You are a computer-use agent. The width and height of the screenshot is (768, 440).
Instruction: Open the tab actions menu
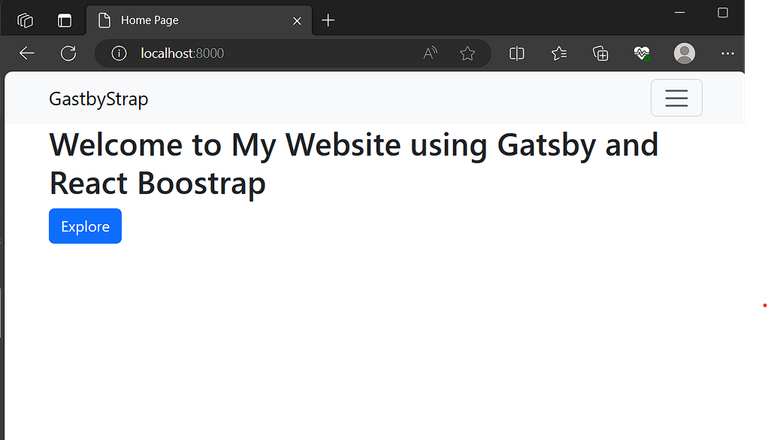(x=65, y=20)
